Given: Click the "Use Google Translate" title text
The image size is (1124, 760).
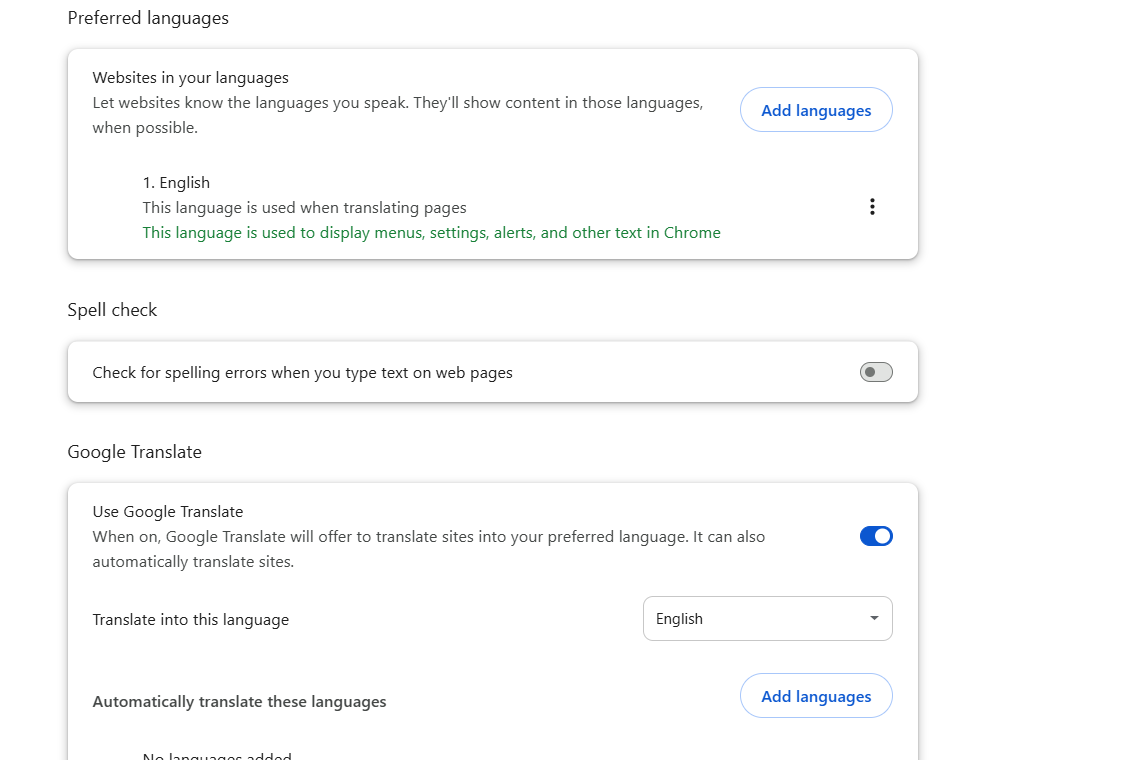Looking at the screenshot, I should 168,511.
